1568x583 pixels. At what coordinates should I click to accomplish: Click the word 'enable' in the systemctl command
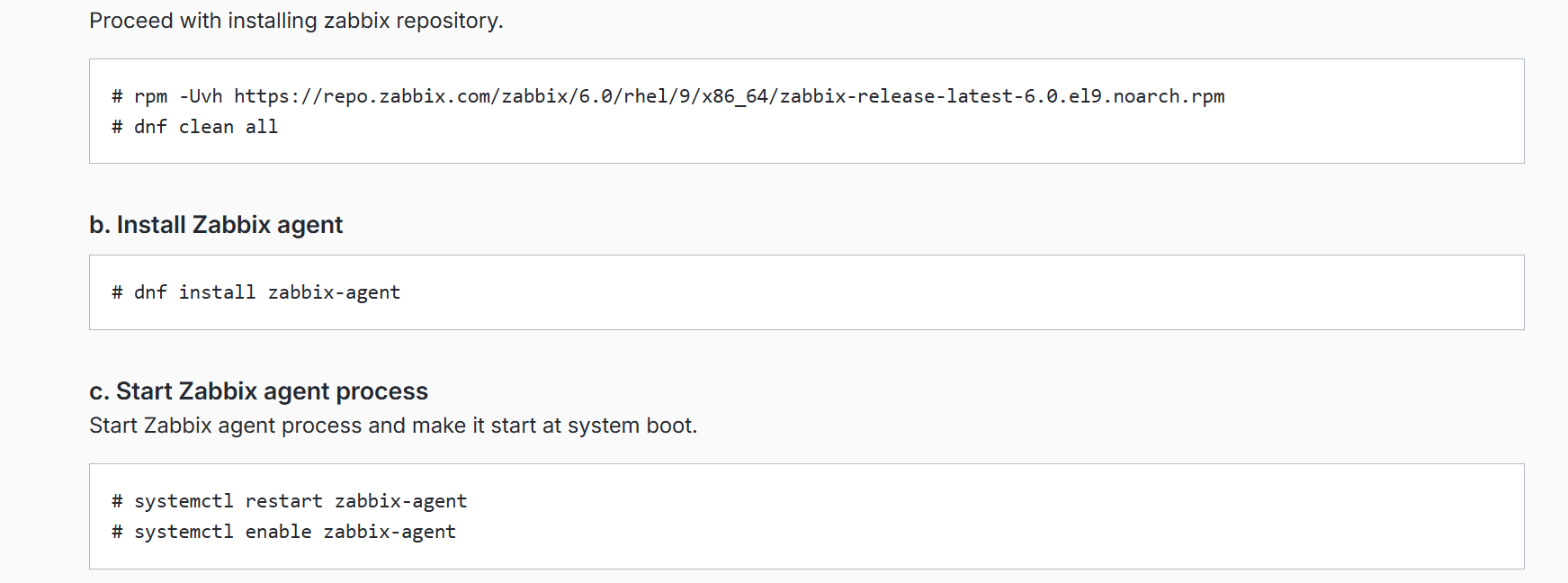pos(278,532)
